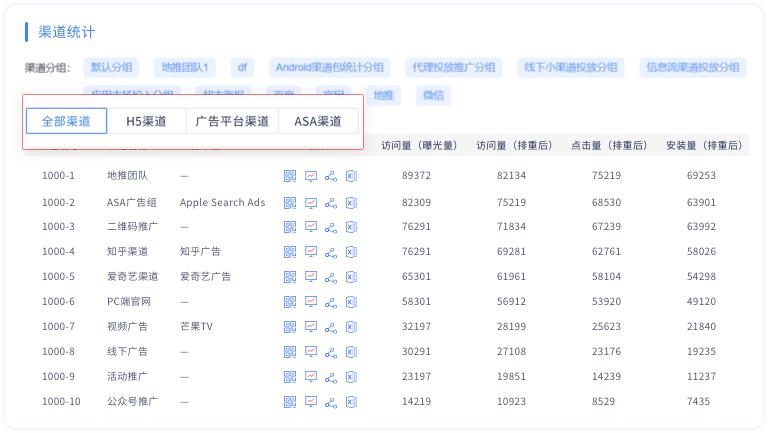
Task: Select 代理投放推广分组 group tag
Action: click(x=454, y=67)
